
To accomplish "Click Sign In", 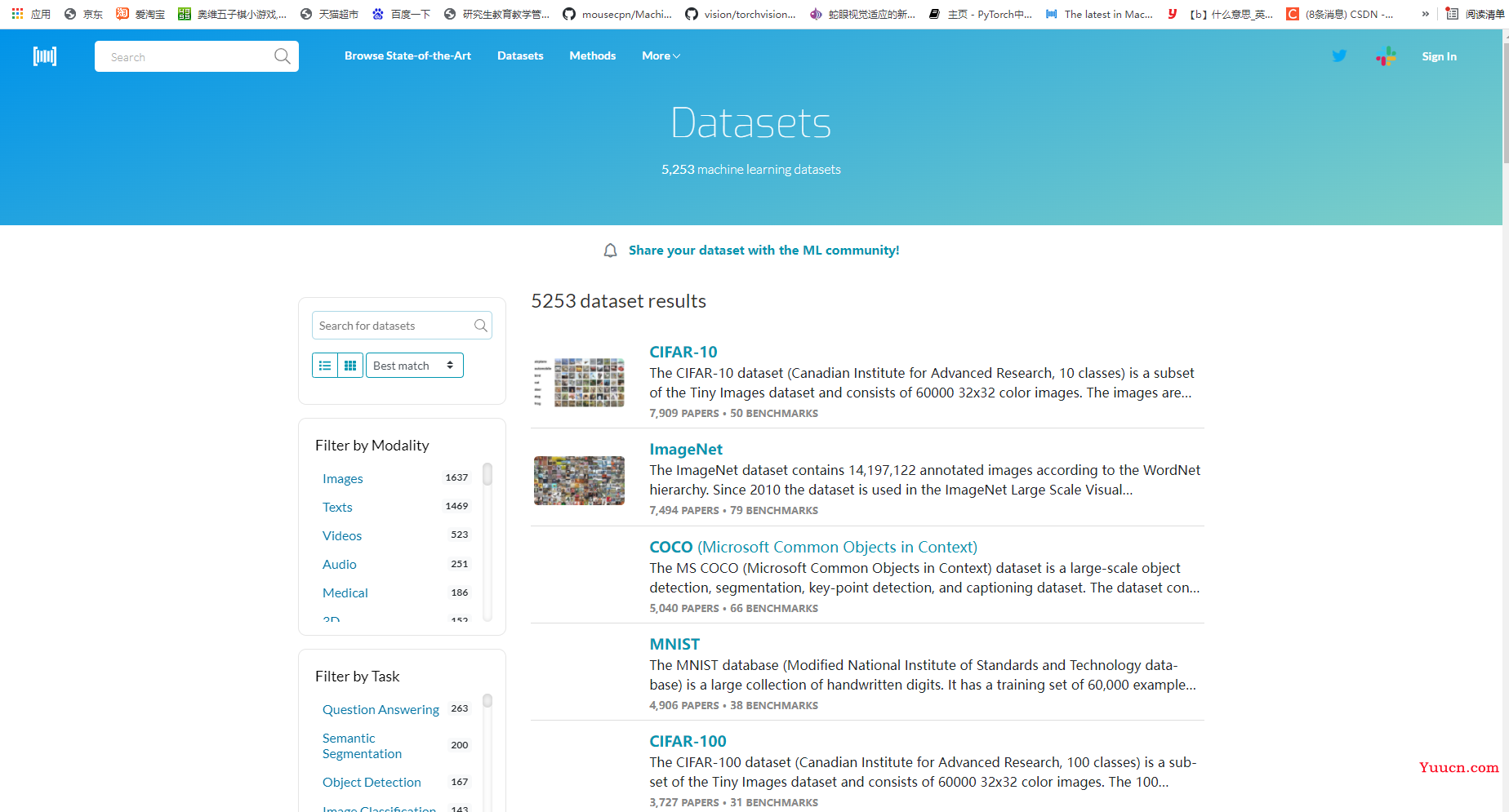I will click(1439, 56).
